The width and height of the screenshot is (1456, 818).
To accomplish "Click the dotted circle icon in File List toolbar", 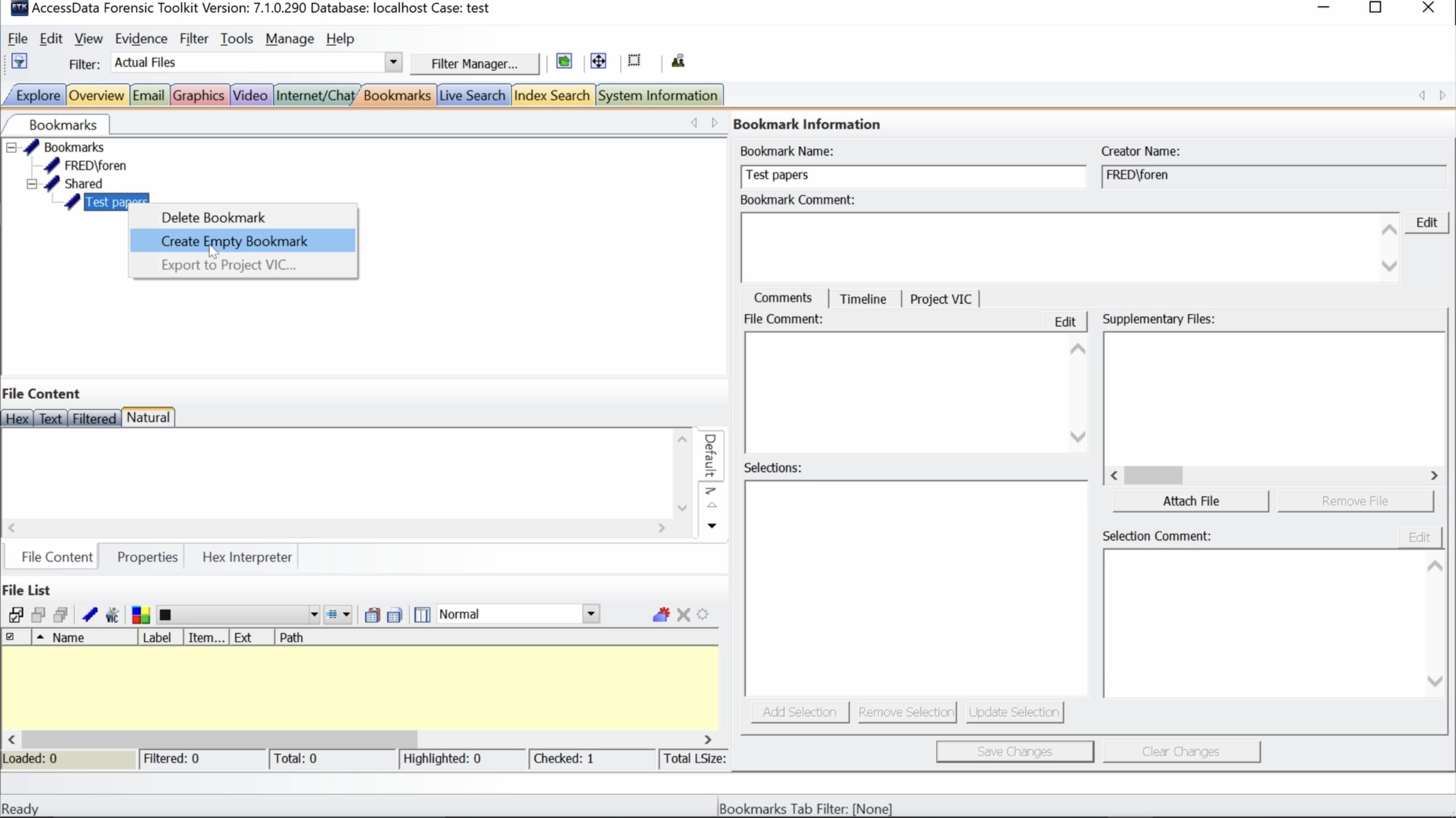I will [703, 614].
